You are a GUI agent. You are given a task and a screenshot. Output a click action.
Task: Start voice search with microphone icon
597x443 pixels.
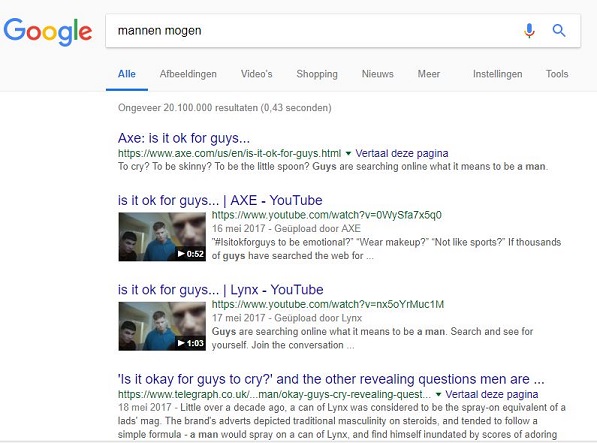tap(529, 30)
